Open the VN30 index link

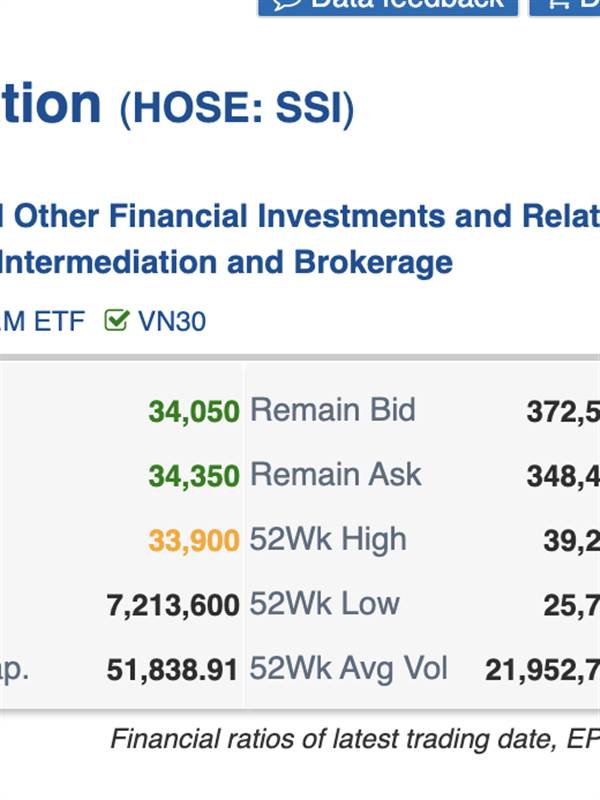coord(172,321)
